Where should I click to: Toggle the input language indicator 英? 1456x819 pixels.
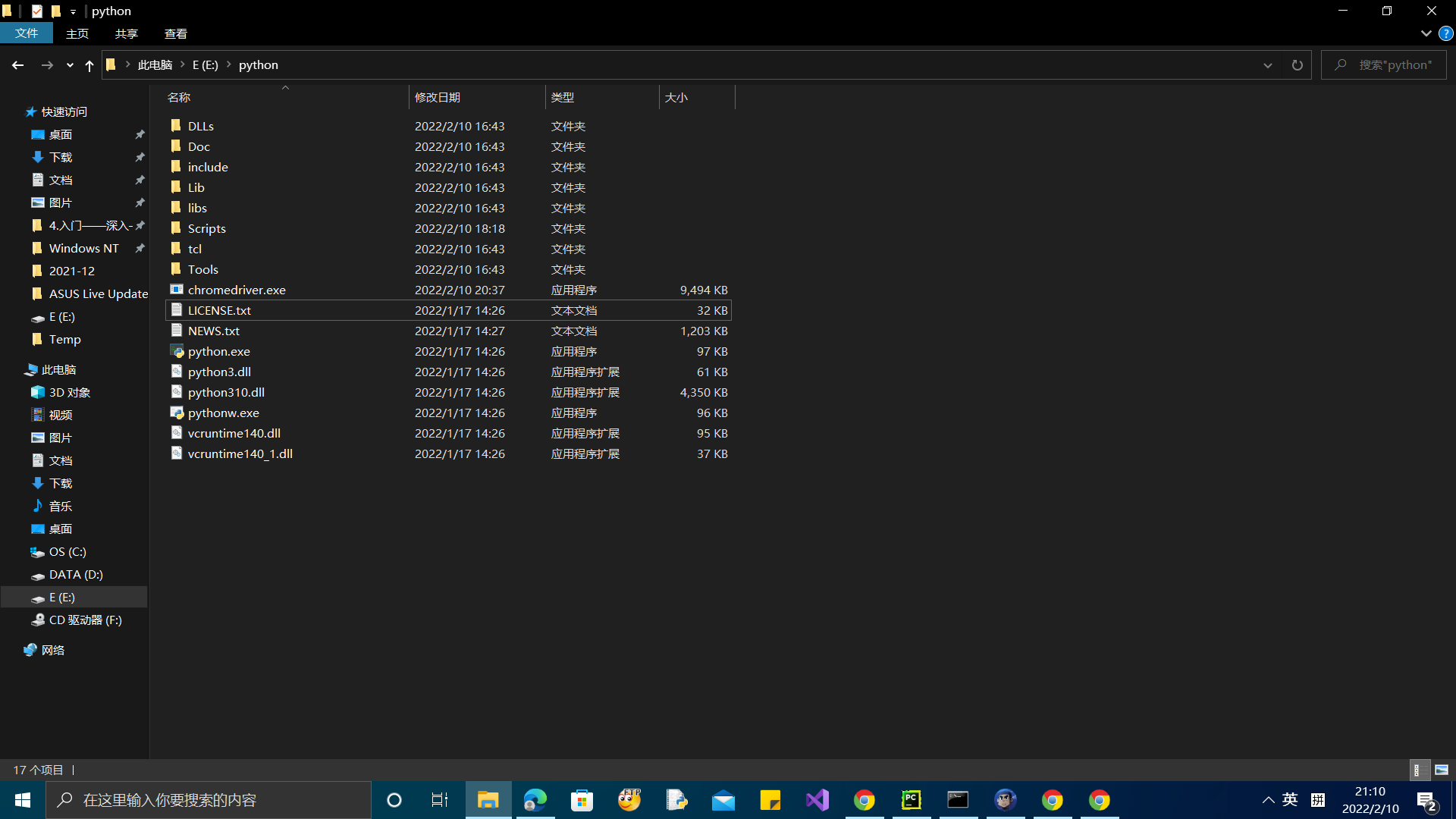(x=1289, y=800)
